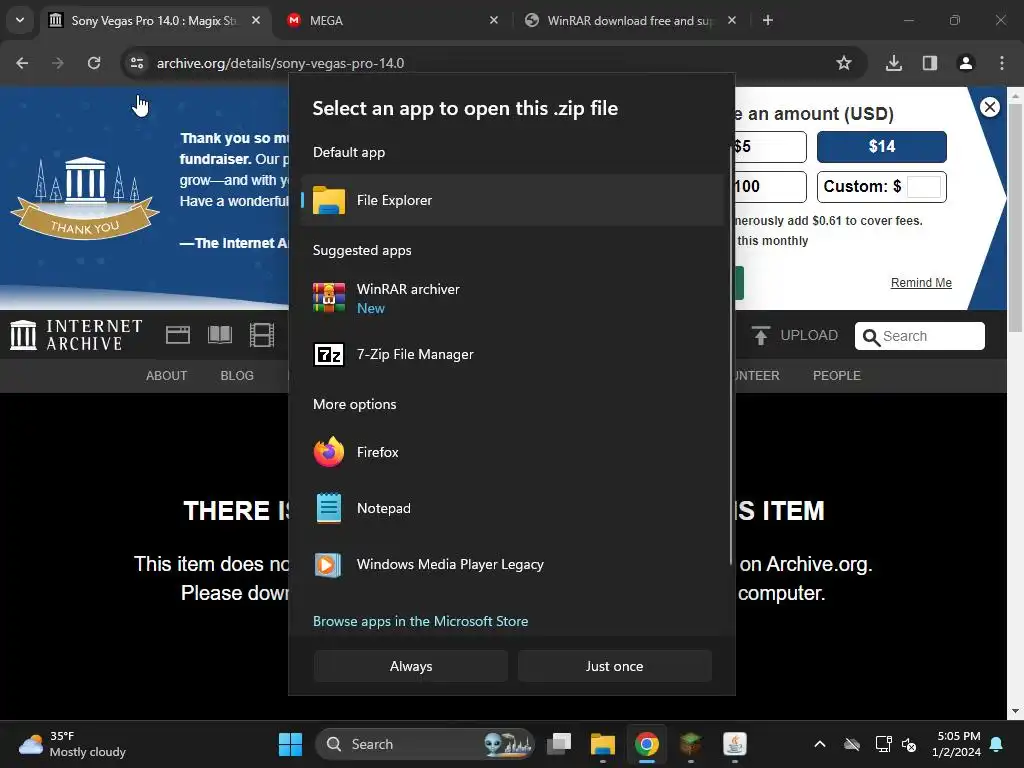Open weather widget showing 35°F
1024x768 pixels.
tap(72, 744)
